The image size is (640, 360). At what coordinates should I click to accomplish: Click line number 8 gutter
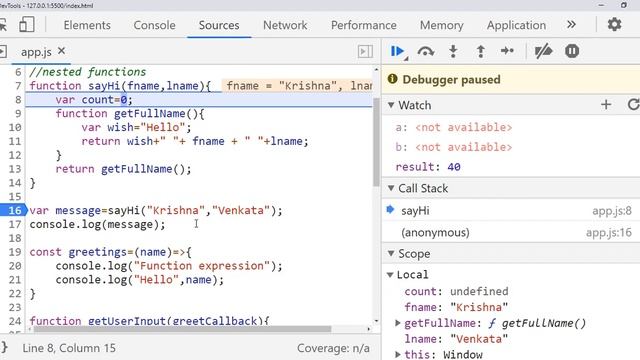18,100
